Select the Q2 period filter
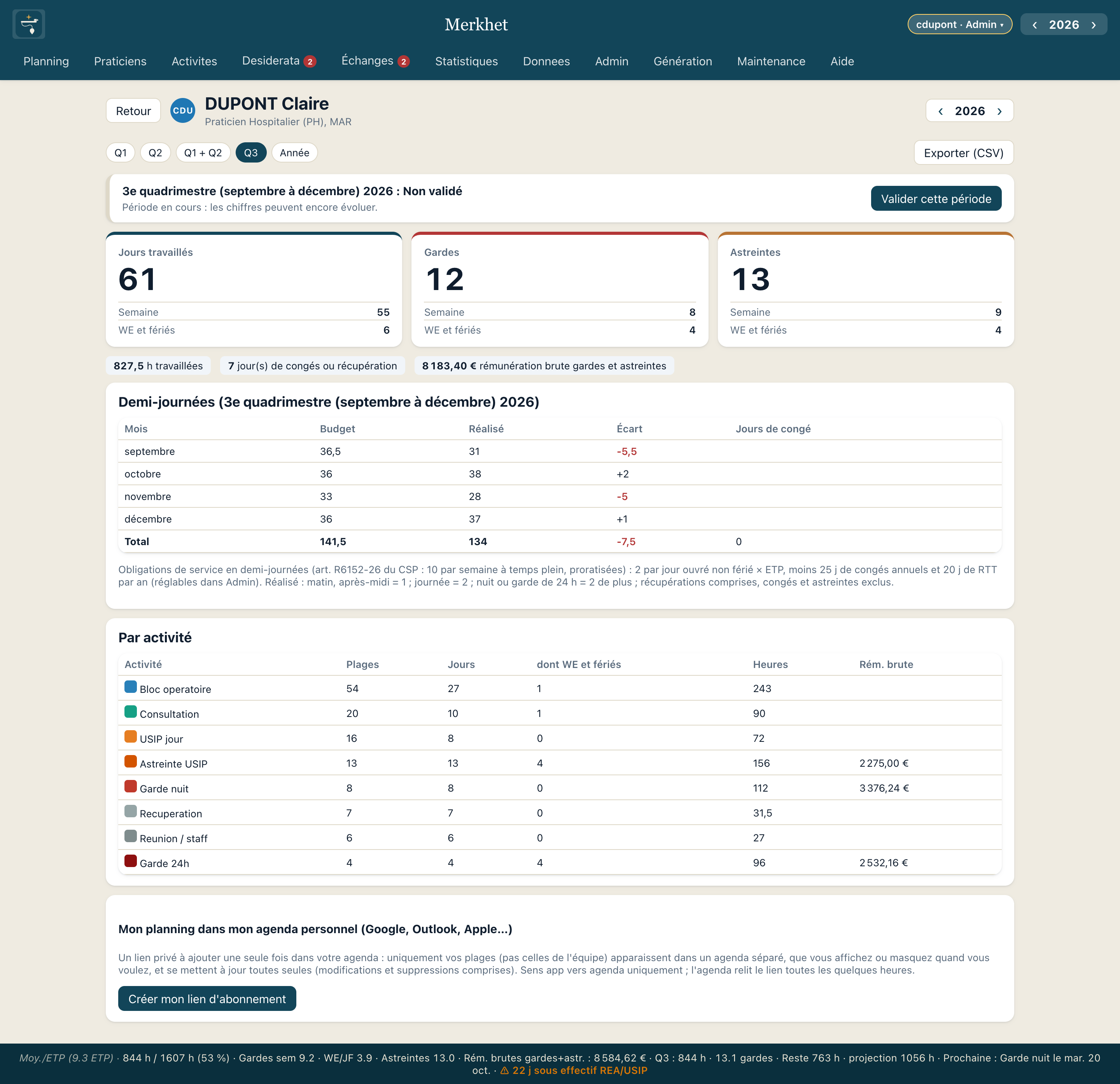Image resolution: width=1120 pixels, height=1084 pixels. tap(156, 152)
